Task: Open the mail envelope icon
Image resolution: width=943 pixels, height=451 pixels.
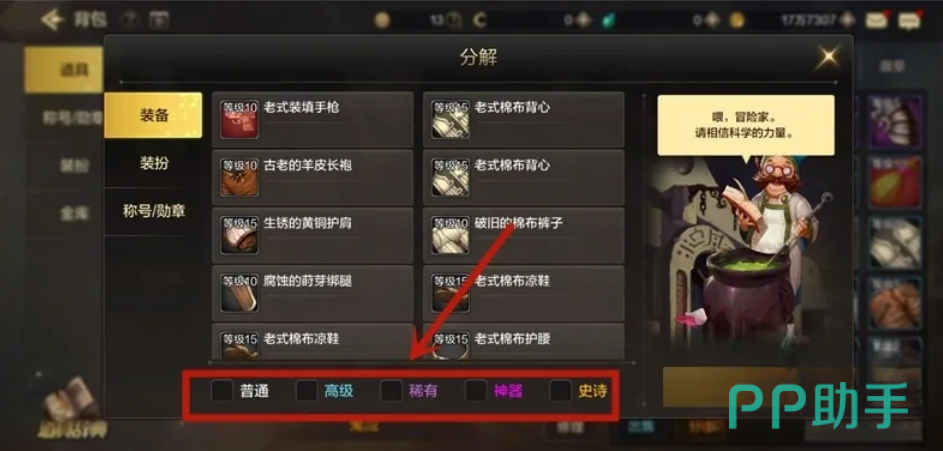Action: [x=877, y=20]
